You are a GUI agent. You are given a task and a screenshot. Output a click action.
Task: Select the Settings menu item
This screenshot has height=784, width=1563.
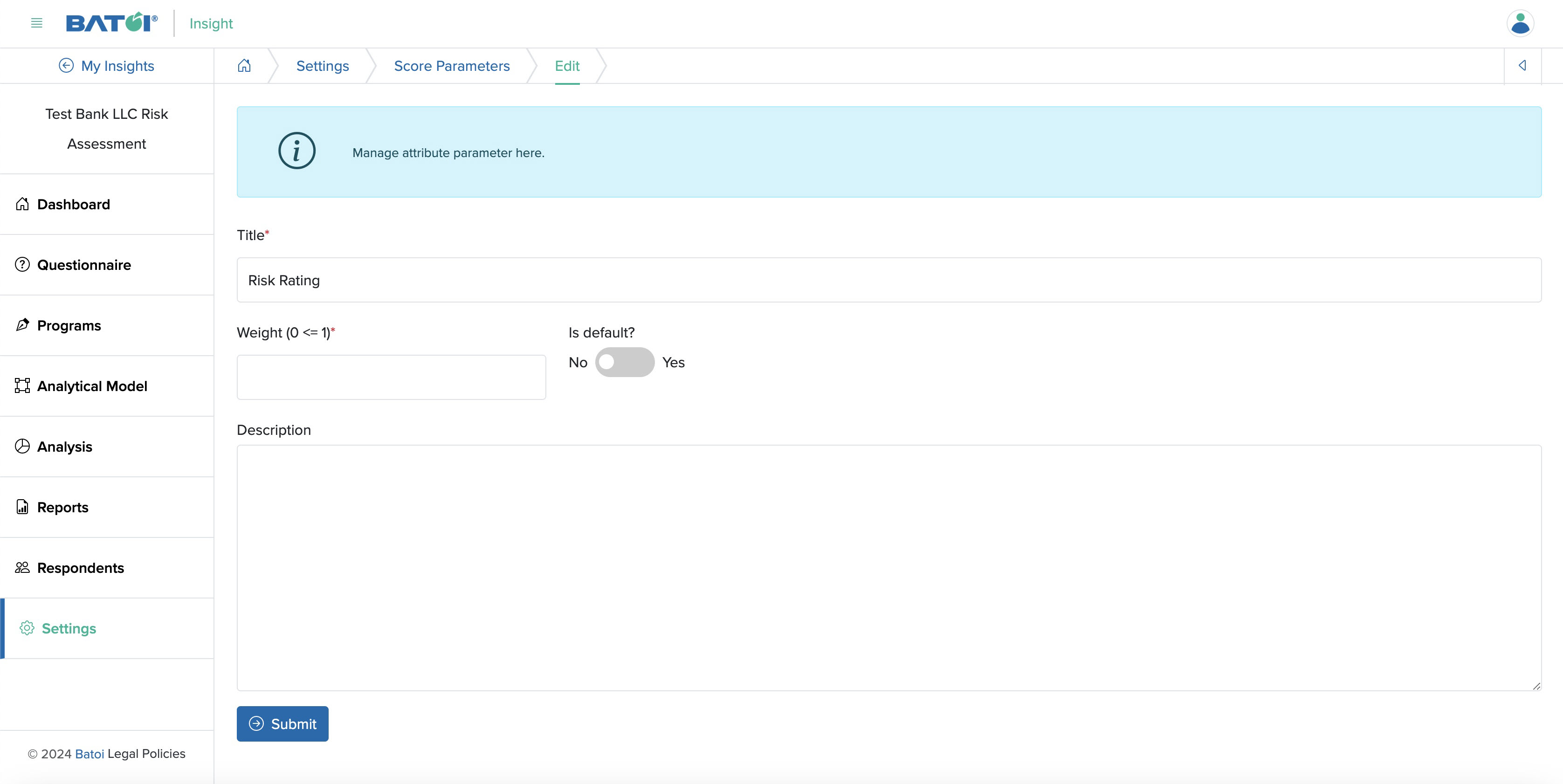[68, 628]
